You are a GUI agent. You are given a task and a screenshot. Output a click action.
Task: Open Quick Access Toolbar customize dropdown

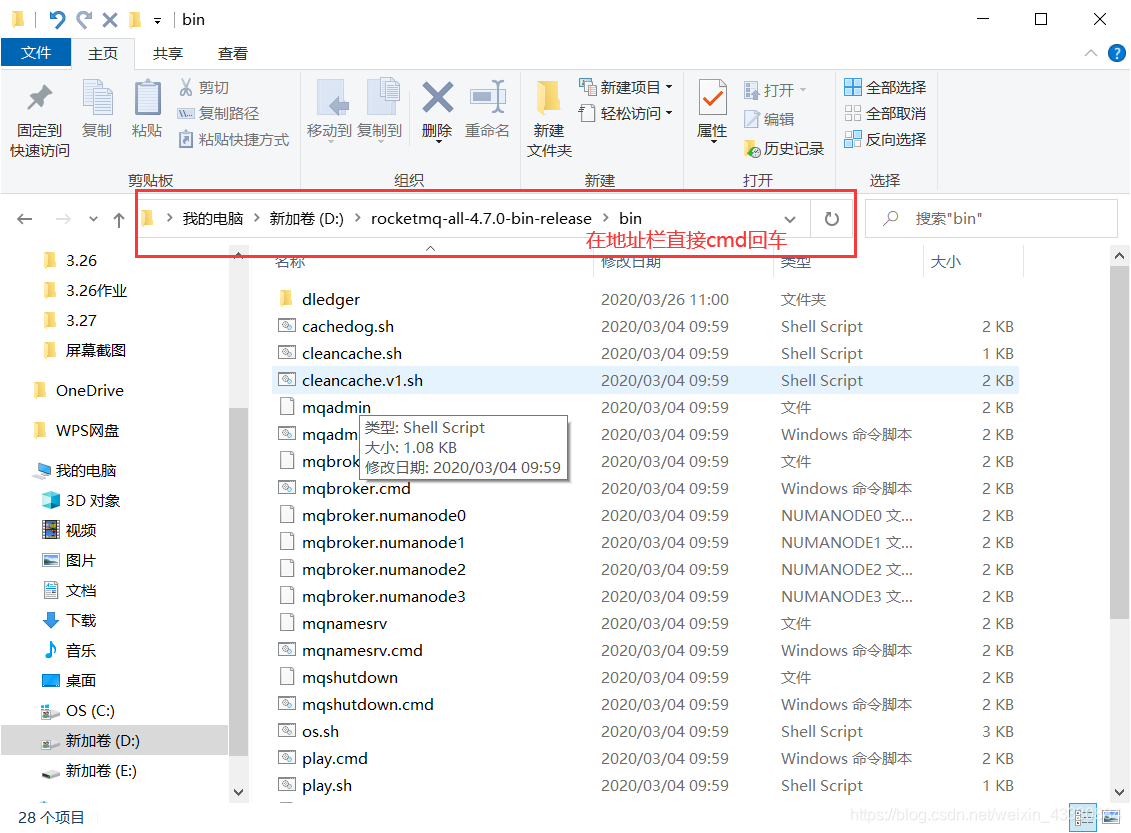pyautogui.click(x=157, y=20)
